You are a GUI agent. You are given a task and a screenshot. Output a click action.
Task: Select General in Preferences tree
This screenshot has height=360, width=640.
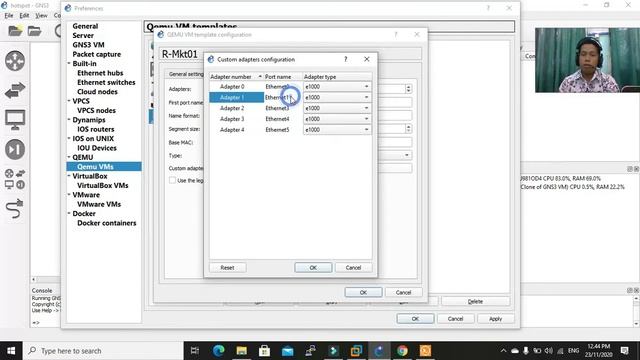(x=85, y=26)
